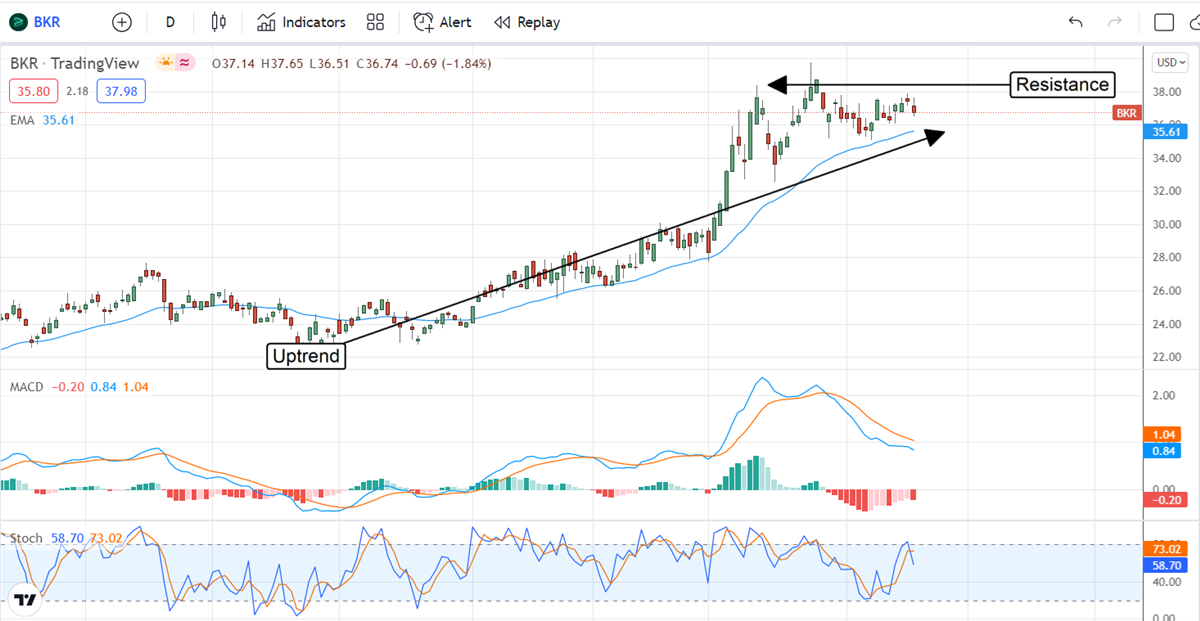Click the EMA 35.61 price scale label
1200x621 pixels.
pos(1168,131)
